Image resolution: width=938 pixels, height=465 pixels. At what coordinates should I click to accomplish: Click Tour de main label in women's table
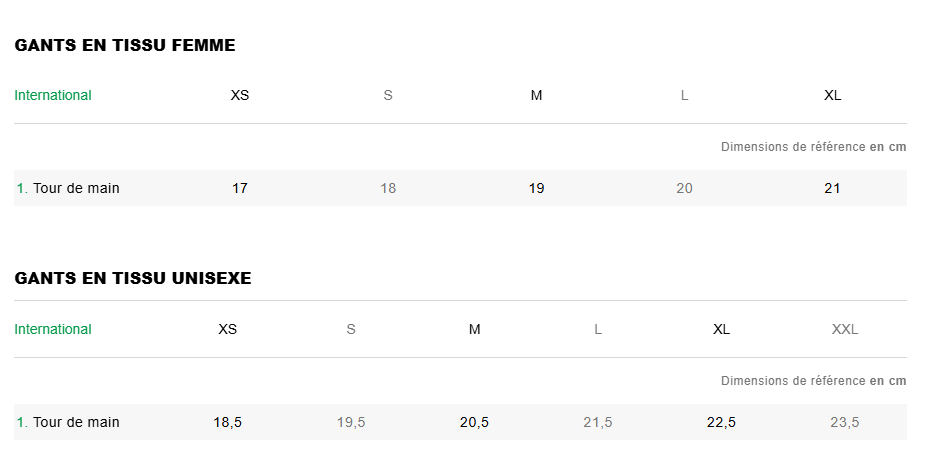pyautogui.click(x=76, y=188)
